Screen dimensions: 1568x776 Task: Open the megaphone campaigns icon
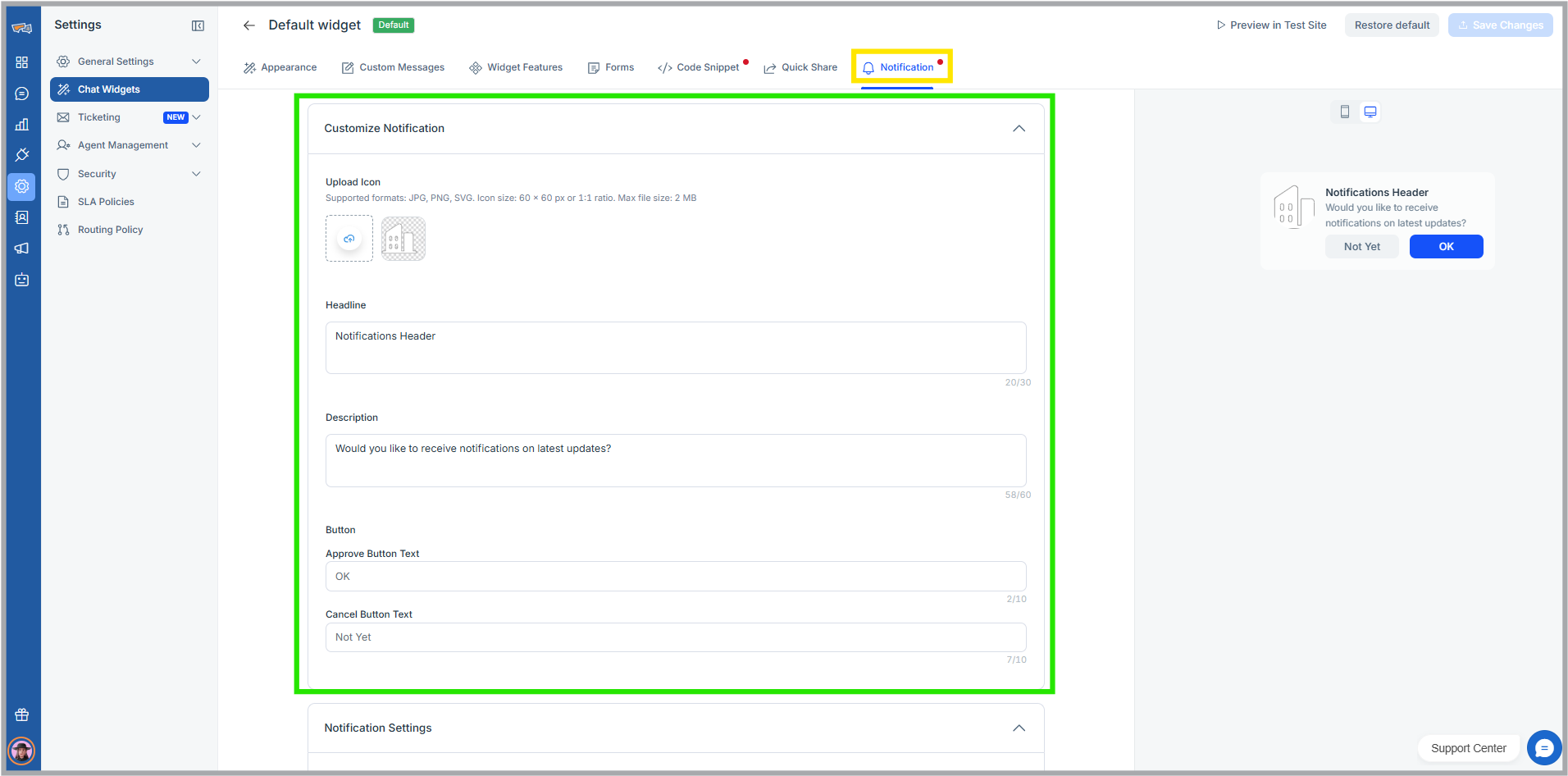tap(22, 249)
